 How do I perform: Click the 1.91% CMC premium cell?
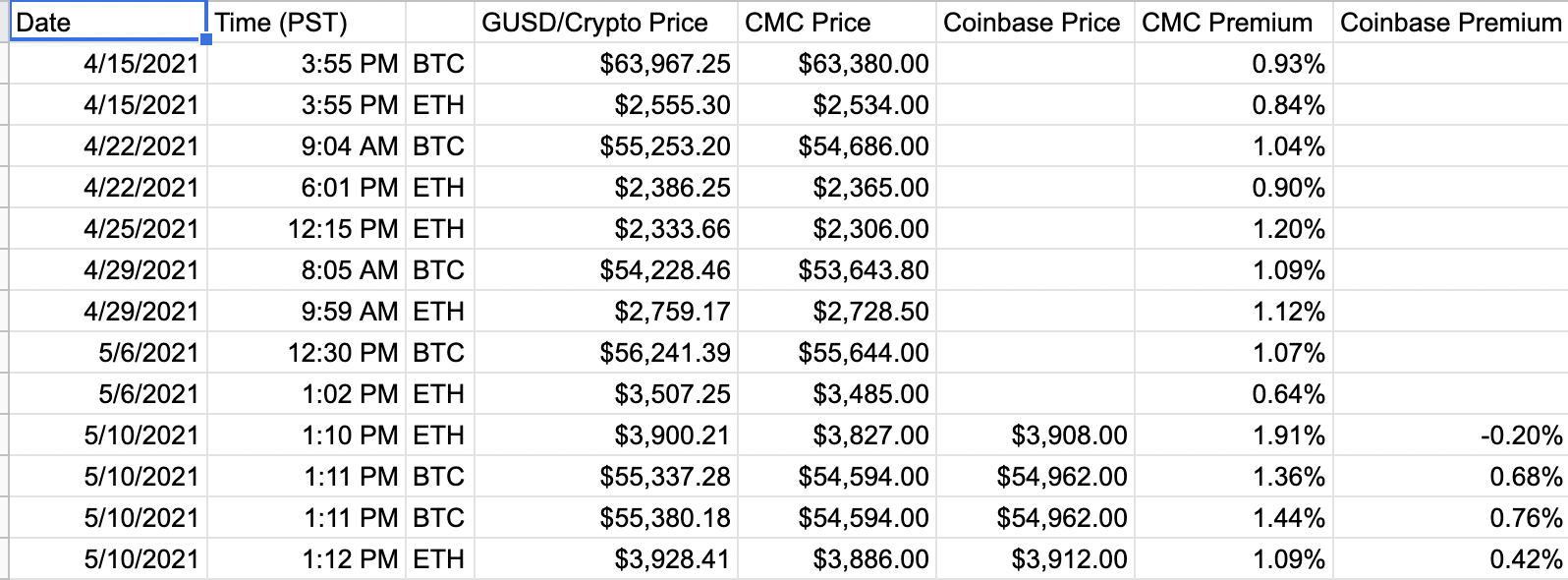(x=1234, y=435)
